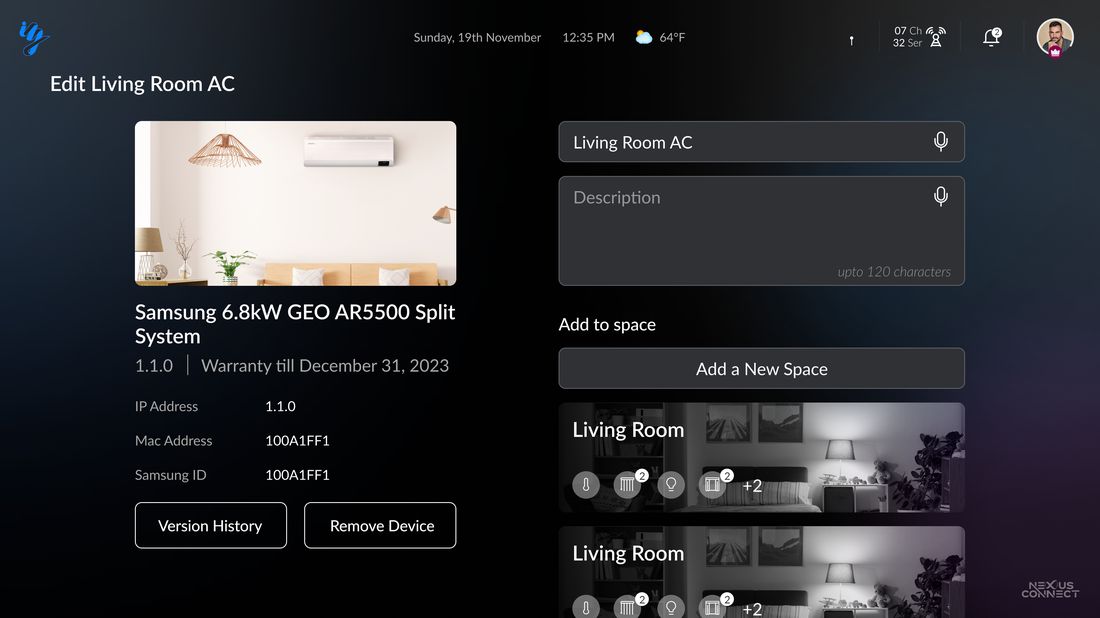Image resolution: width=1100 pixels, height=618 pixels.
Task: Click the 64°F temperature reading
Action: pyautogui.click(x=672, y=37)
